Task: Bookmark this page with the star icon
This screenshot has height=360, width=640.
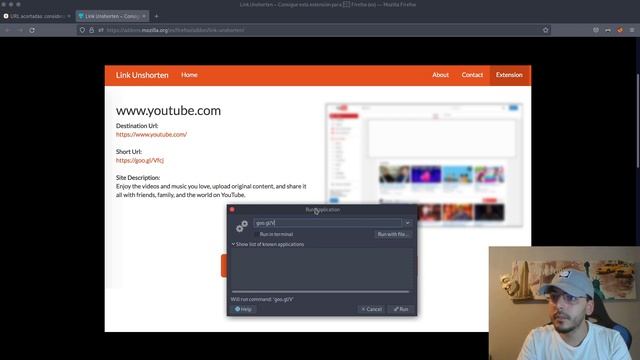Action: [546, 30]
